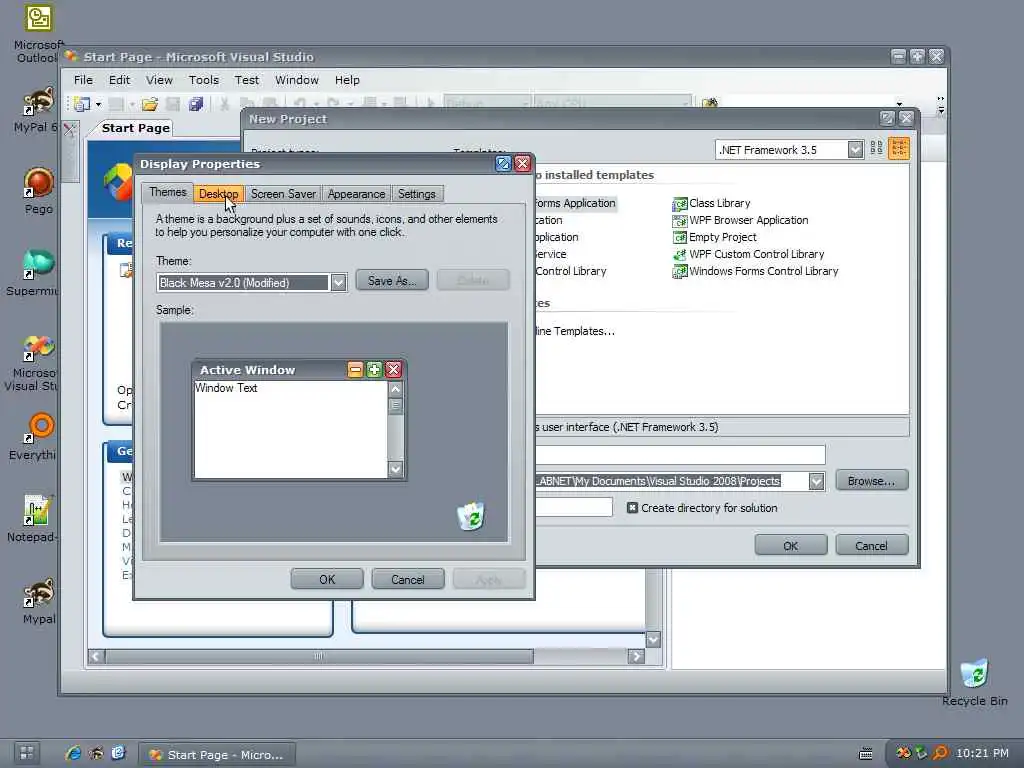Expand the project Location path dropdown
The image size is (1024, 768).
click(x=816, y=481)
